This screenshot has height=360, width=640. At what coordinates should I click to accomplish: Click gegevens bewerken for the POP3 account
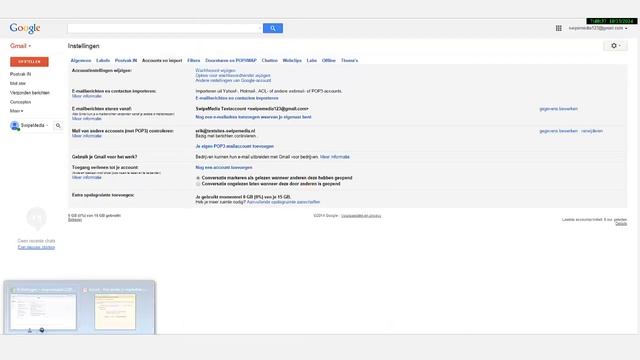pos(558,131)
